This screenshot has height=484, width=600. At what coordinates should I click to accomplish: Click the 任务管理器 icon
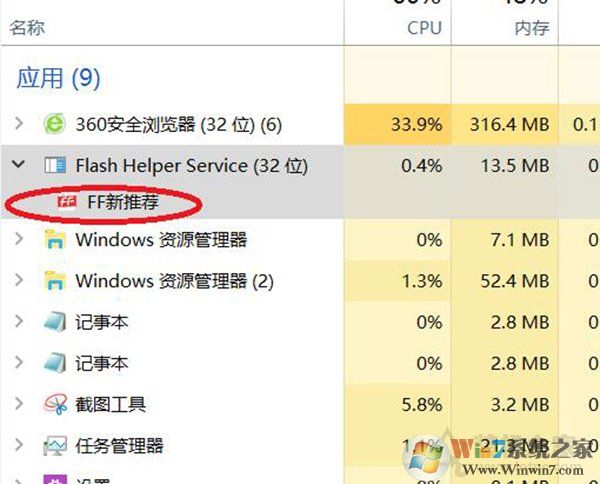pos(55,445)
